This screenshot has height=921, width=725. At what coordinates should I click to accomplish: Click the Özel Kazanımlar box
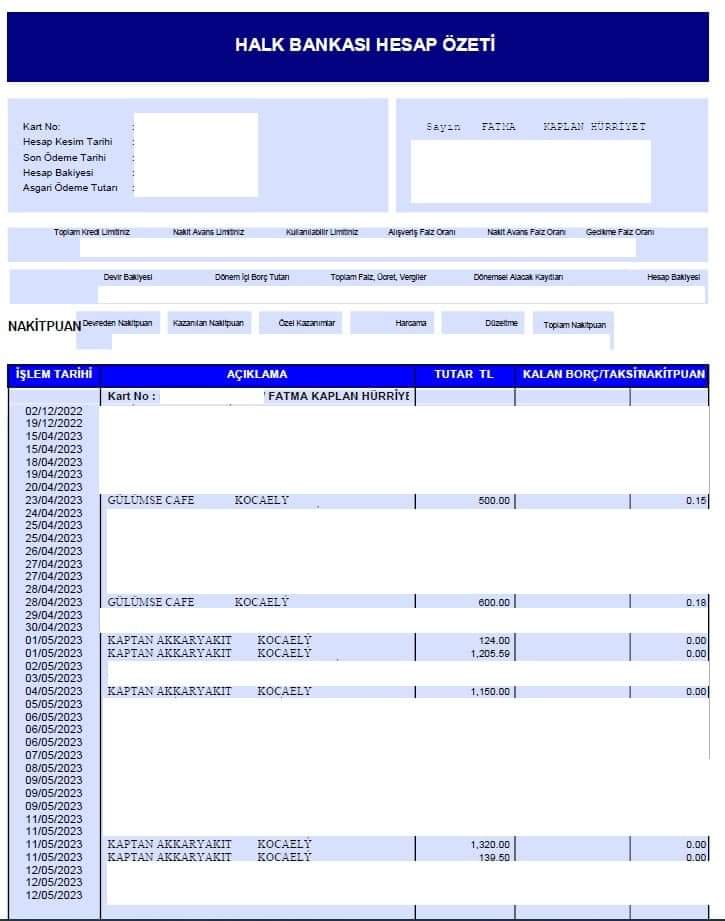pyautogui.click(x=301, y=323)
